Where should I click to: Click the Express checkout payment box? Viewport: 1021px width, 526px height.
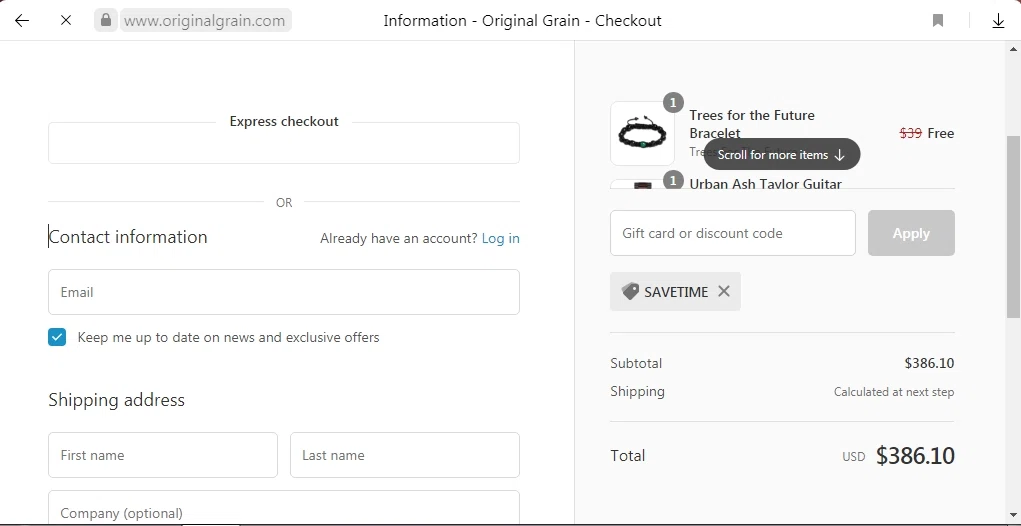point(284,144)
